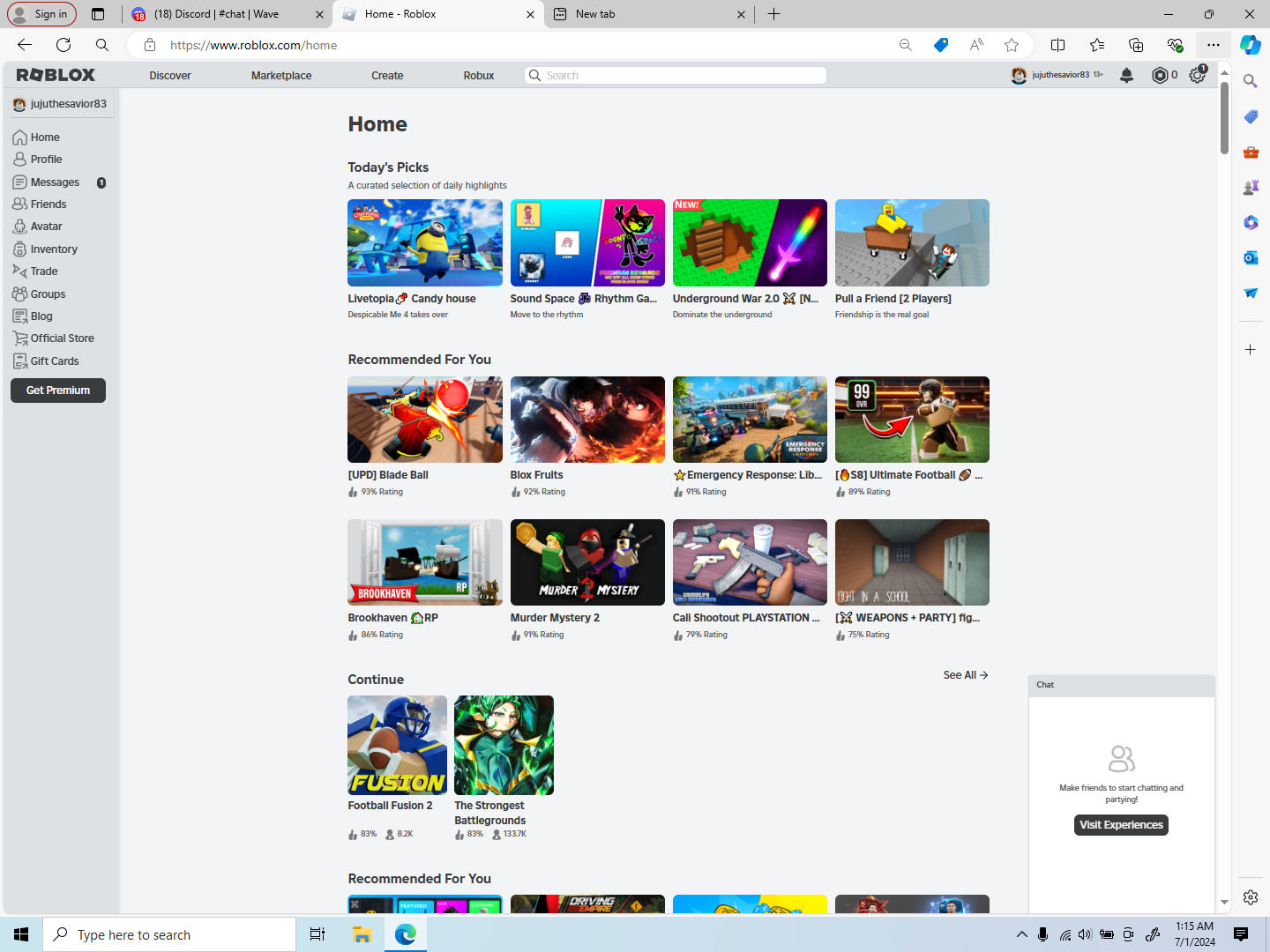Add this page to favorites with the star icon
Viewport: 1270px width, 952px height.
point(1012,45)
